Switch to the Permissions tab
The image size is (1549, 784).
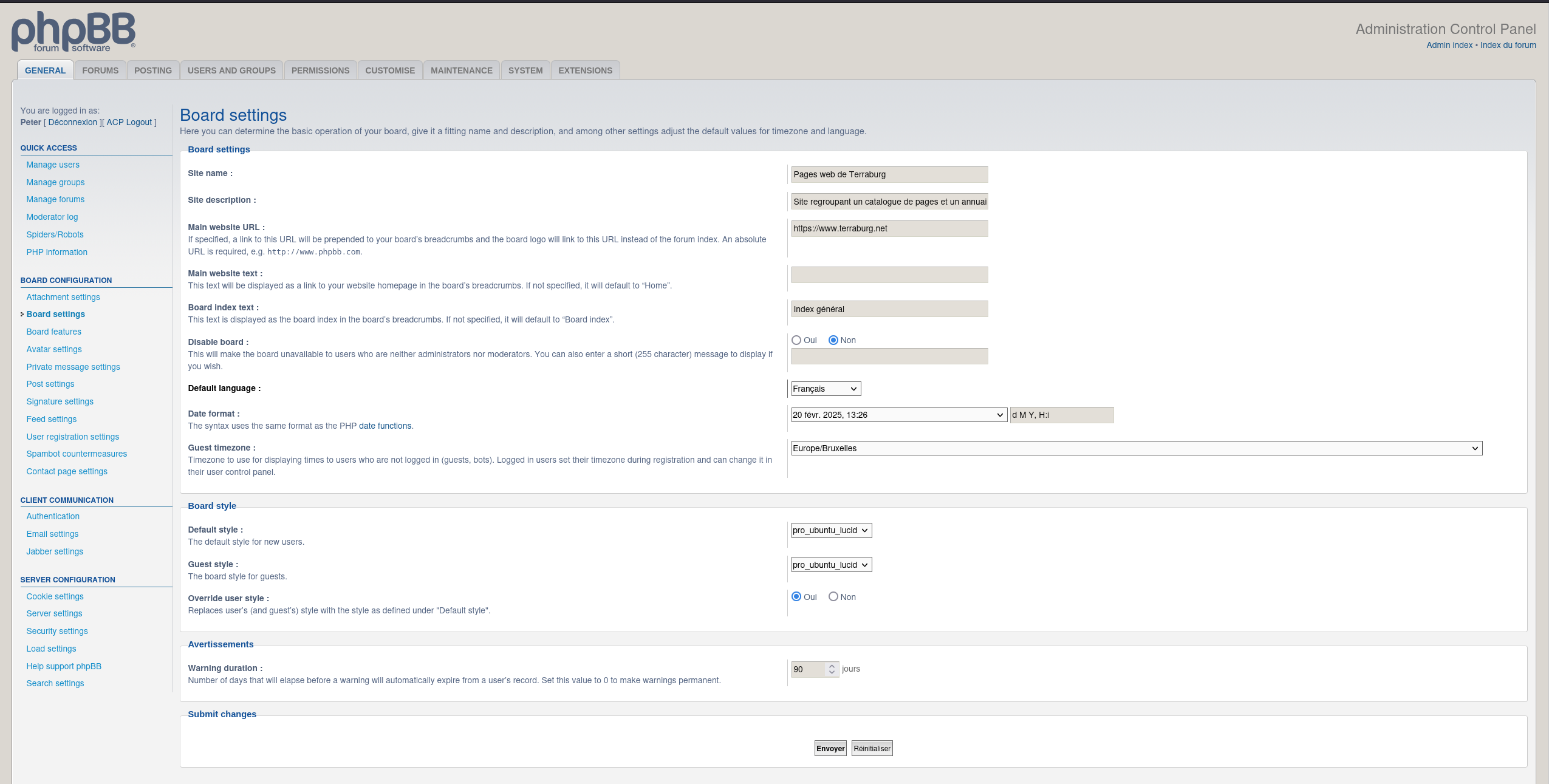320,70
